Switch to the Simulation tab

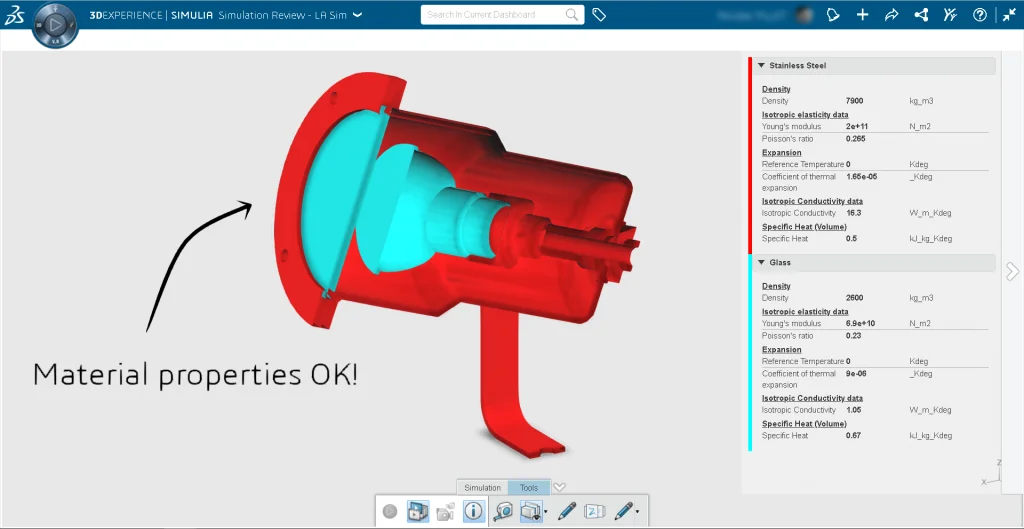[482, 488]
